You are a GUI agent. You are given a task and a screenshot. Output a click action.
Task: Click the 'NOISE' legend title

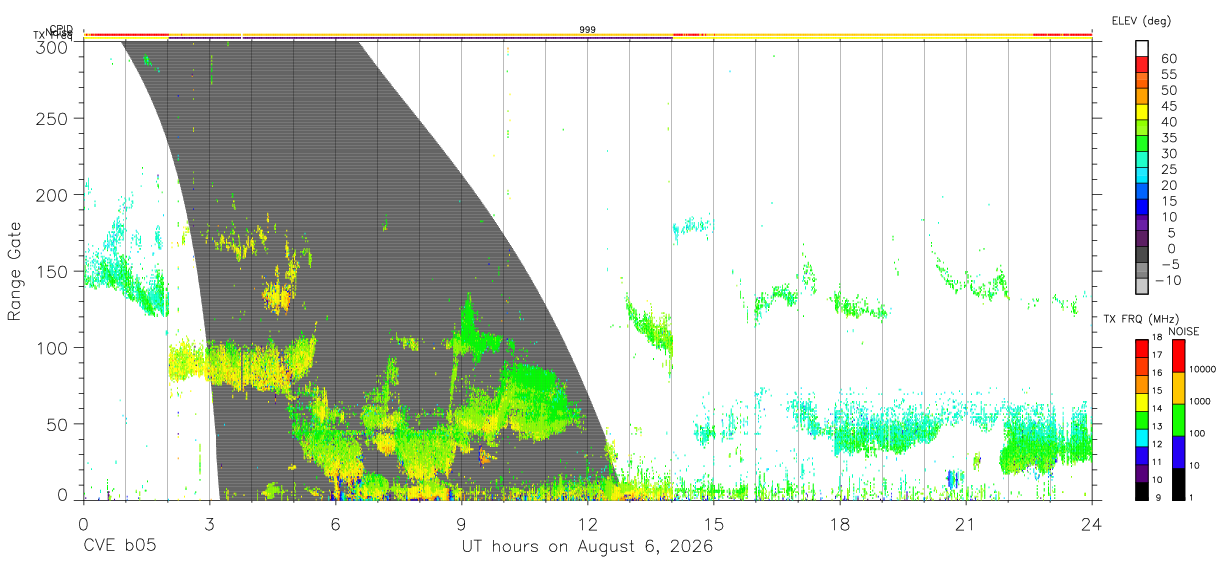click(x=1183, y=330)
